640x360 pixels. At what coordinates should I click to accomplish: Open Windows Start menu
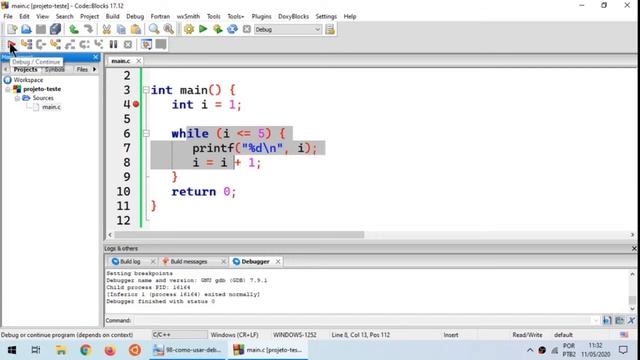(12, 350)
